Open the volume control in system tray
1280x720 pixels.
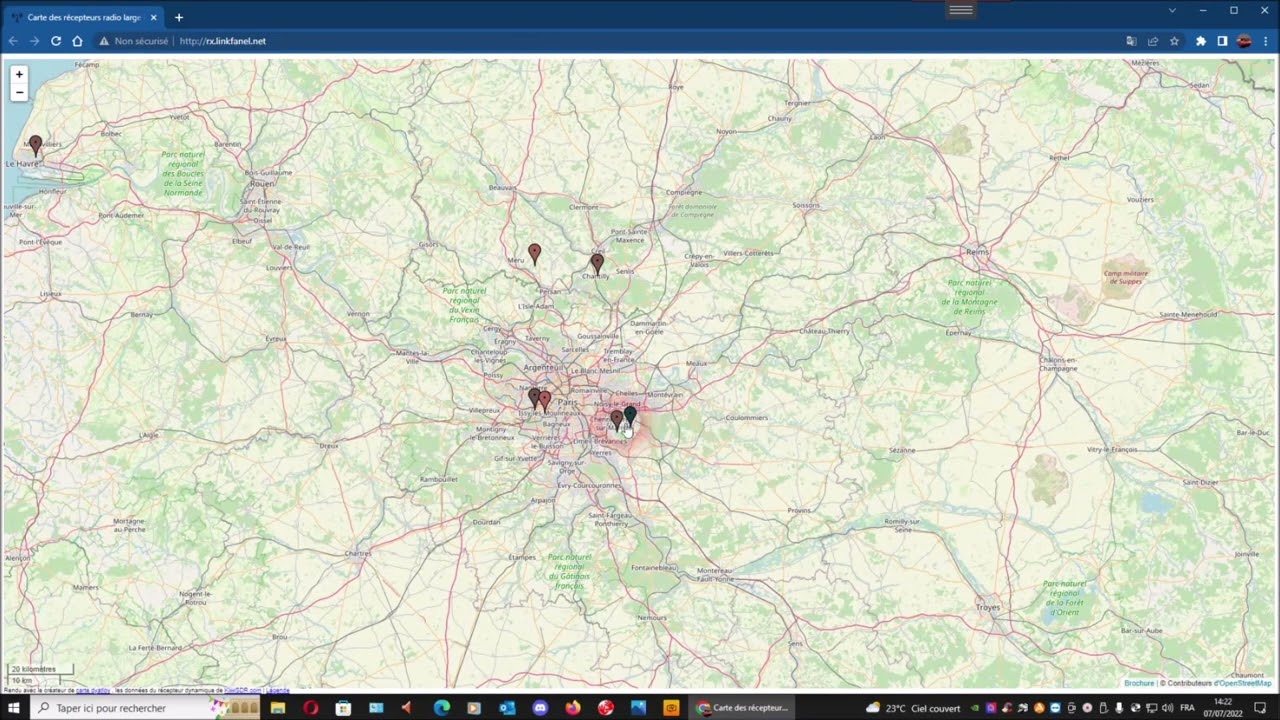click(1167, 708)
